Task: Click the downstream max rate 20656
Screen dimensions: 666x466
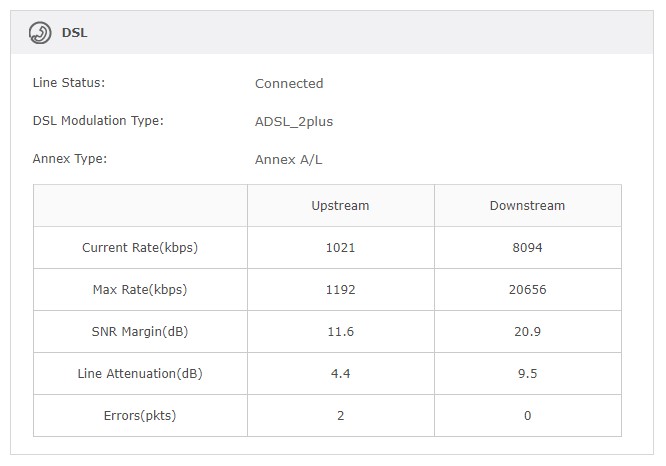Action: pyautogui.click(x=527, y=290)
